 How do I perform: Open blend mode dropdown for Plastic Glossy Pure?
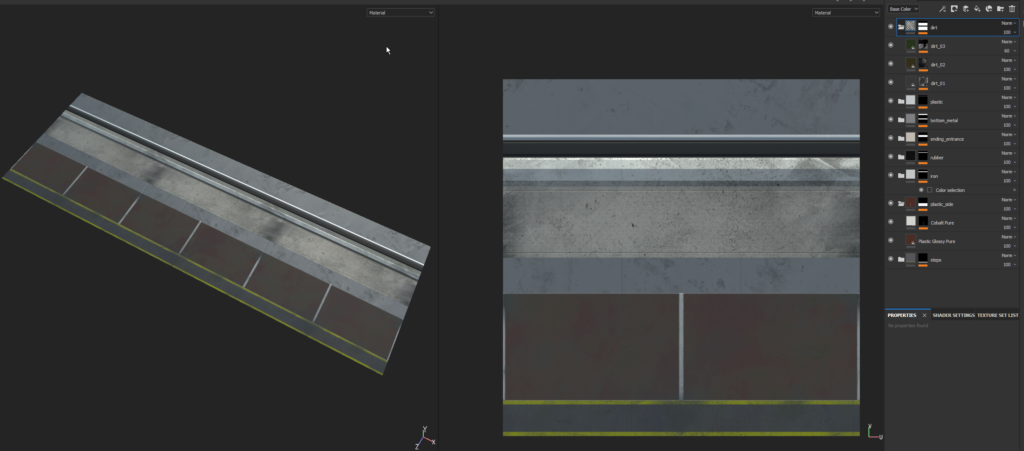(1009, 236)
